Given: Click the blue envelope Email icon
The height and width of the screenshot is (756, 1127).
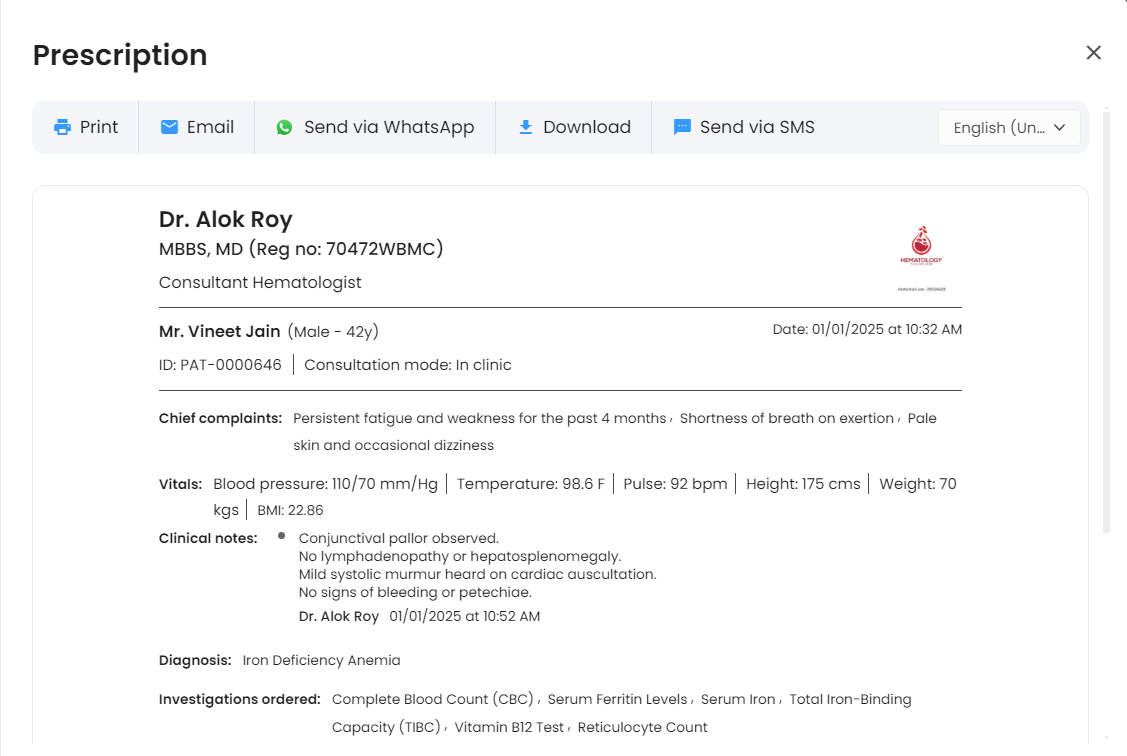Looking at the screenshot, I should tap(170, 127).
